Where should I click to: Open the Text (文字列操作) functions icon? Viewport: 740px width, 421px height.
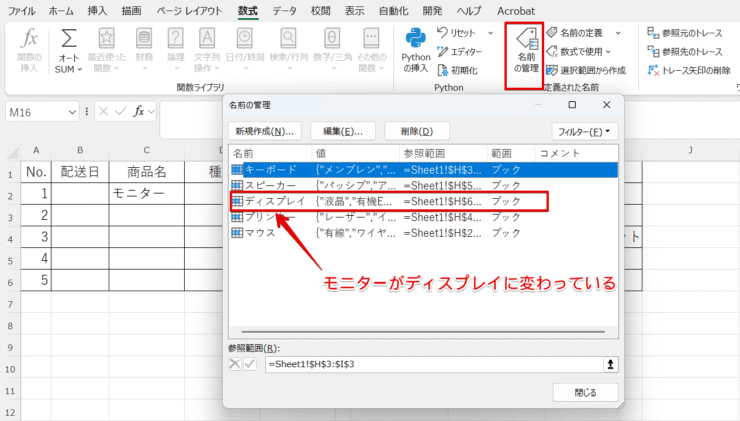[x=207, y=39]
